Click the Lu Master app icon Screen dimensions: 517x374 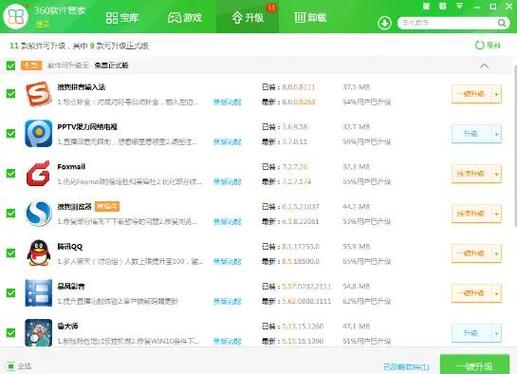(39, 333)
